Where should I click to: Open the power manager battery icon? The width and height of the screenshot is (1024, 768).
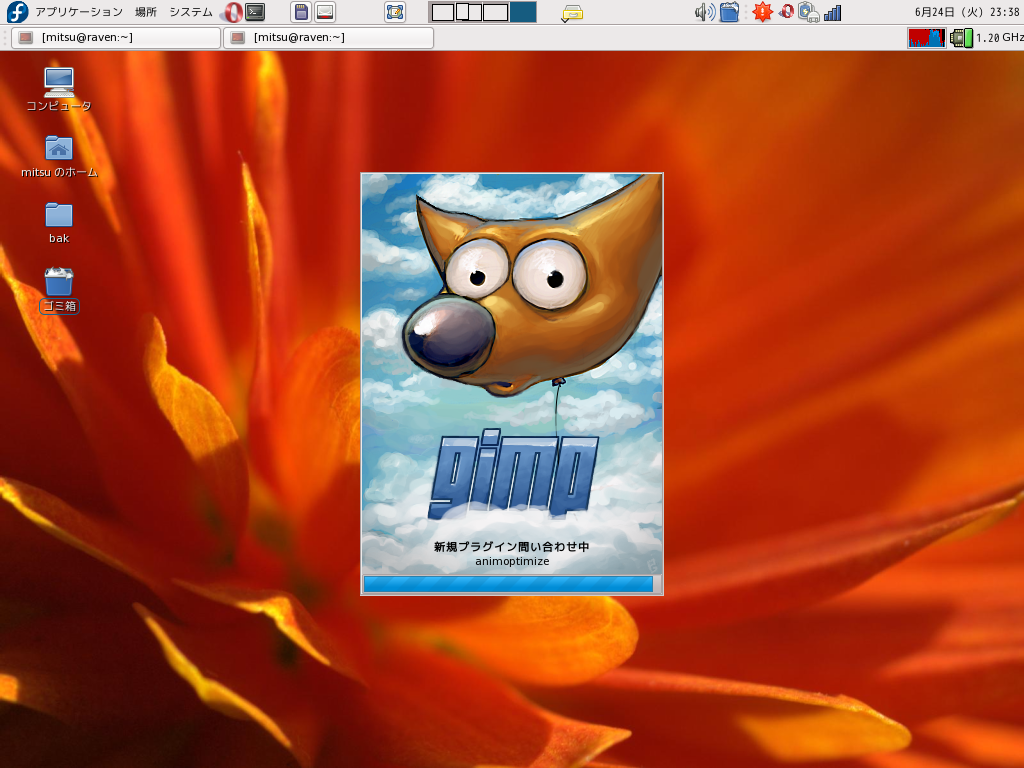pyautogui.click(x=809, y=13)
